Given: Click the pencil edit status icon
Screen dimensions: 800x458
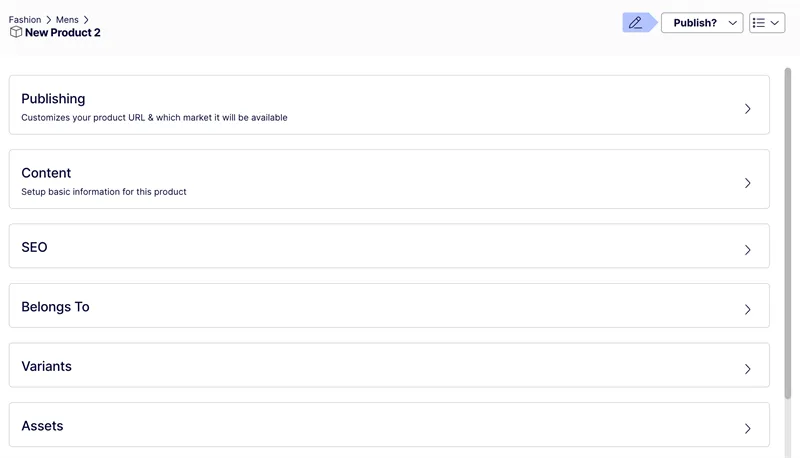Looking at the screenshot, I should pos(636,22).
